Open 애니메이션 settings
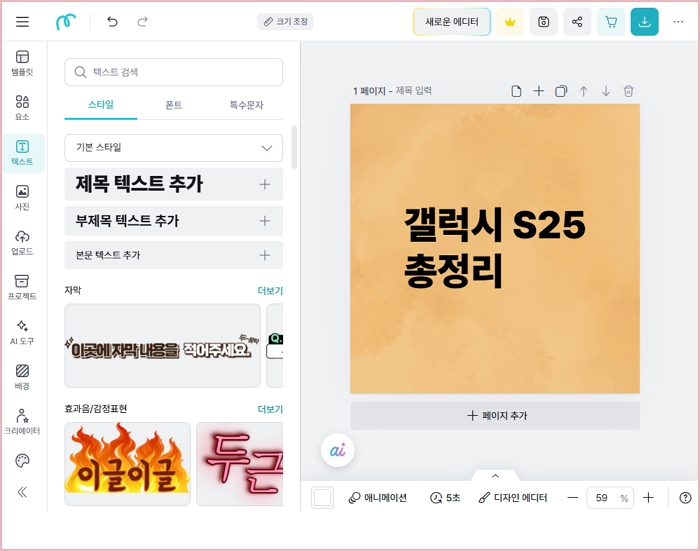 pos(378,497)
